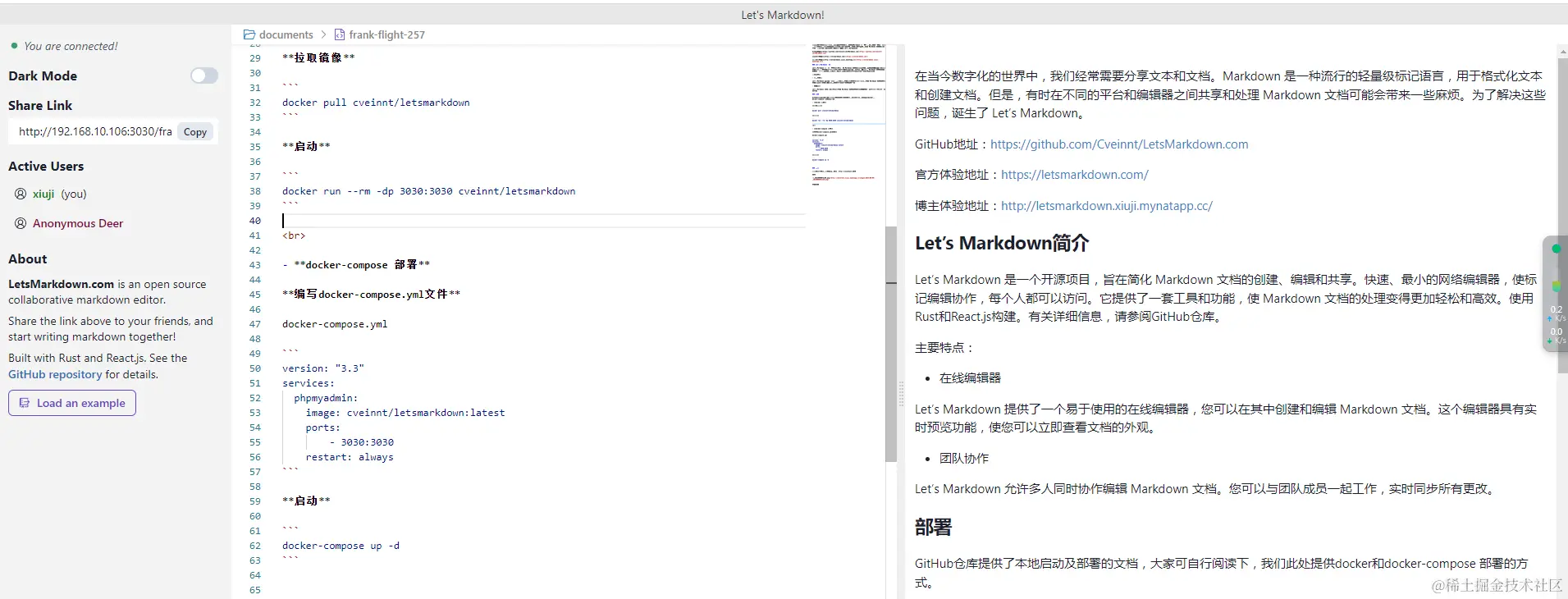
Task: Load an example document
Action: click(72, 403)
